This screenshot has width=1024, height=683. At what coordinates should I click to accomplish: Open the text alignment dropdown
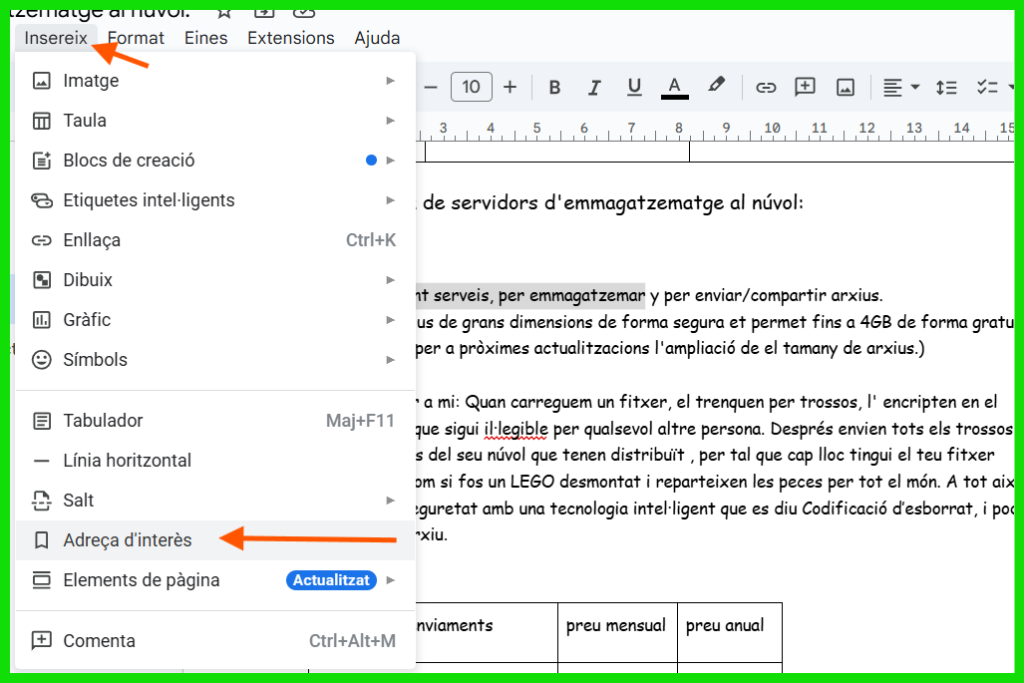pyautogui.click(x=901, y=87)
